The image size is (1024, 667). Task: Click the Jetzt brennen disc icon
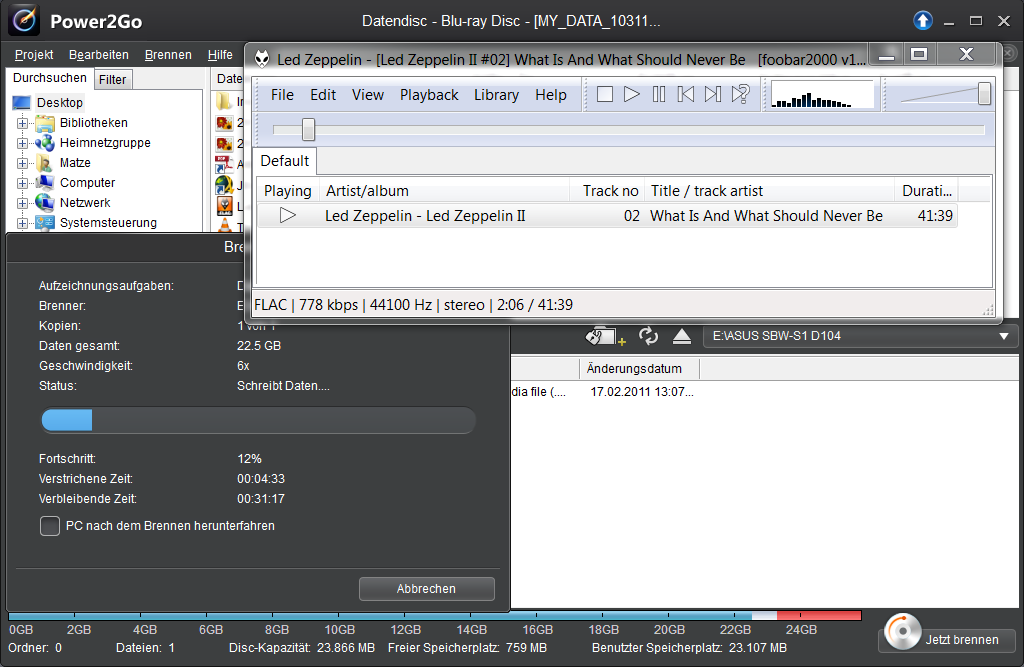tap(902, 631)
